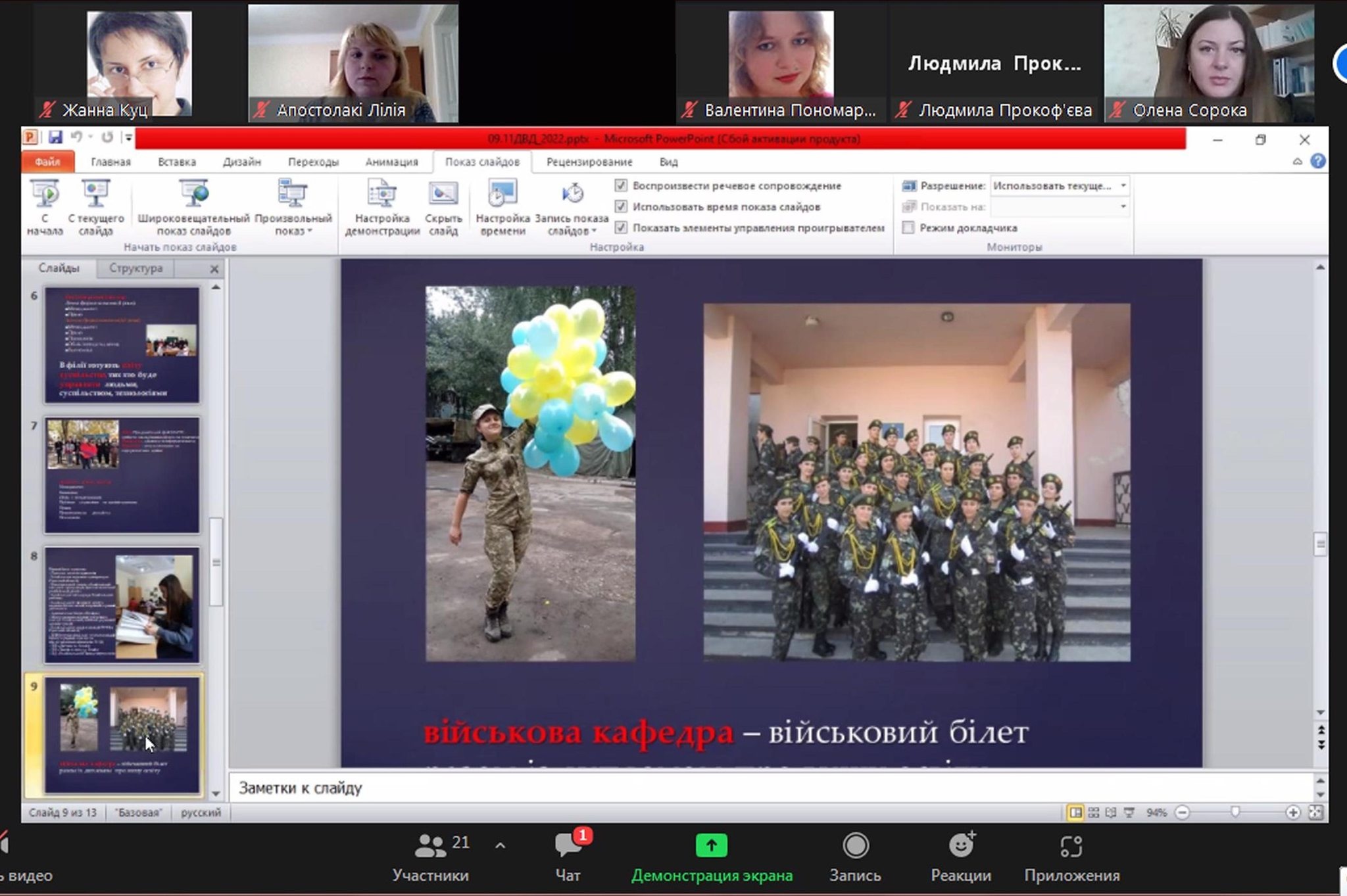Enable presenter view checkbox
Screen dimensions: 1347x896
point(908,228)
